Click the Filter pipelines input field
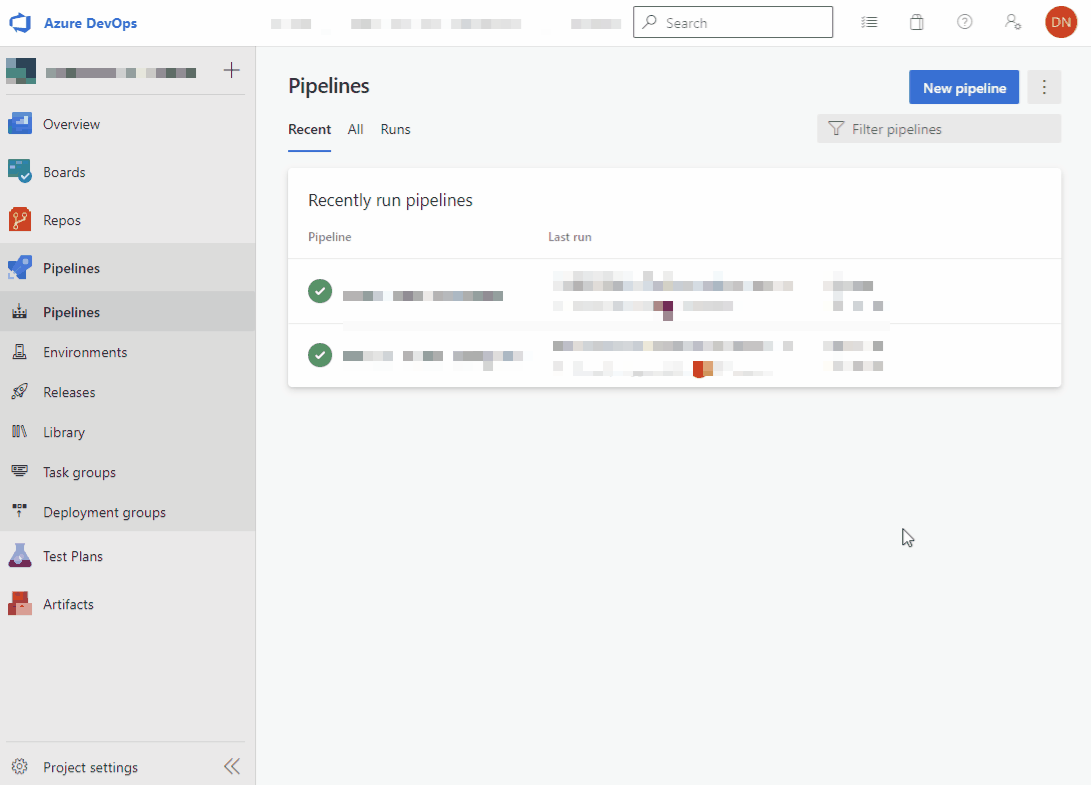 (x=950, y=129)
